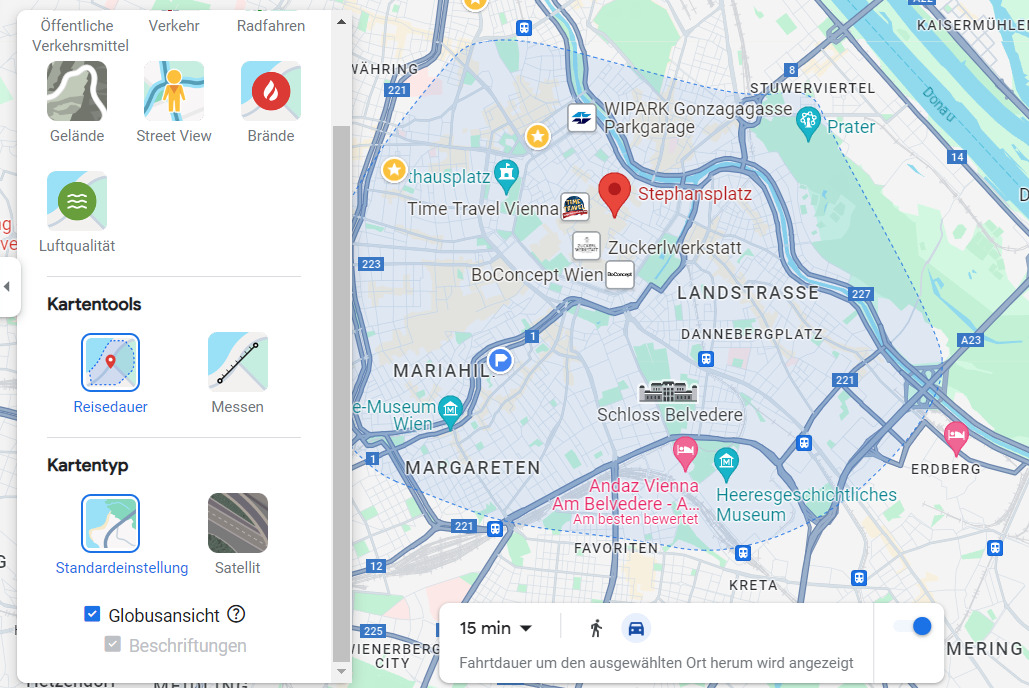Switch travel mode to walking
Viewport: 1029px width, 688px height.
click(x=596, y=628)
